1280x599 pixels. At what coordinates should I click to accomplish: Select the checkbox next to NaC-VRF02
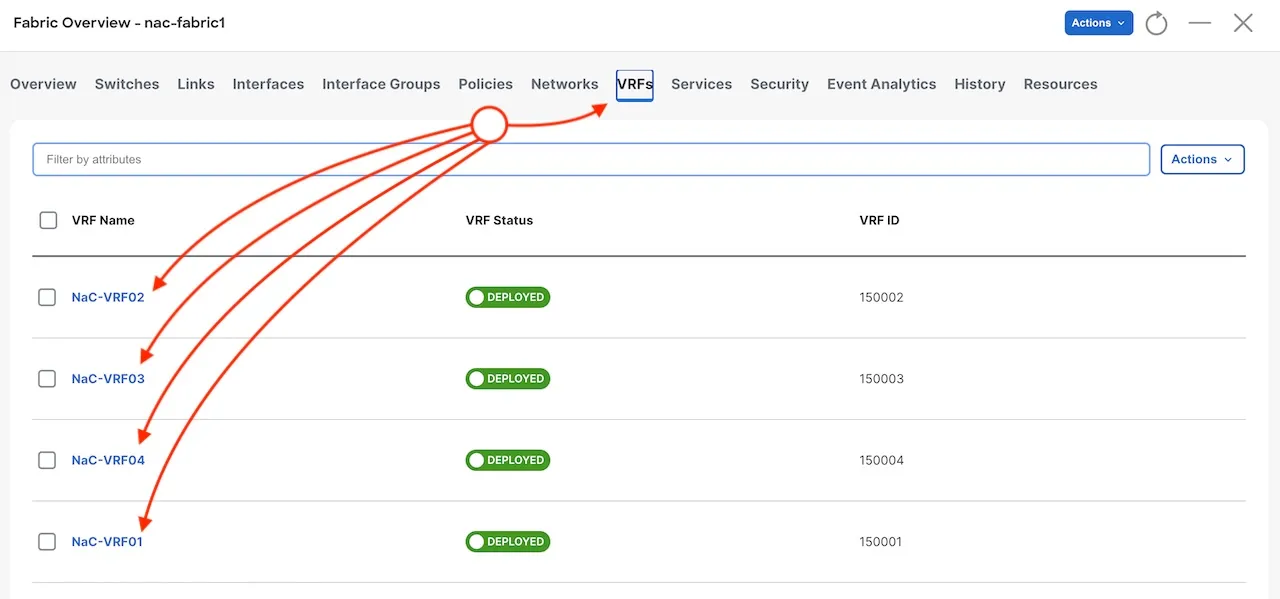pos(47,297)
